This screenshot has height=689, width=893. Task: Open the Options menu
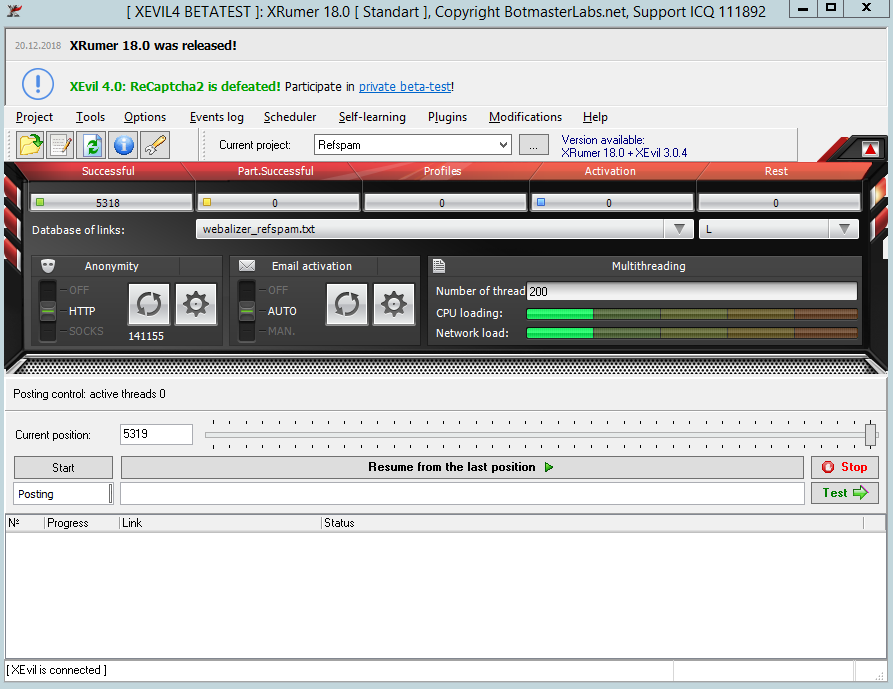[145, 117]
